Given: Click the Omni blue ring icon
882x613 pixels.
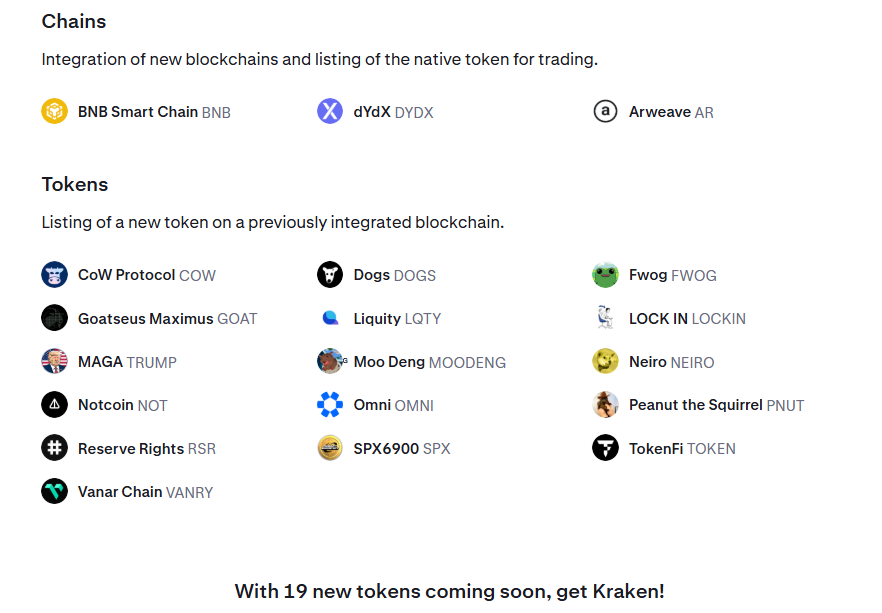Looking at the screenshot, I should point(330,405).
